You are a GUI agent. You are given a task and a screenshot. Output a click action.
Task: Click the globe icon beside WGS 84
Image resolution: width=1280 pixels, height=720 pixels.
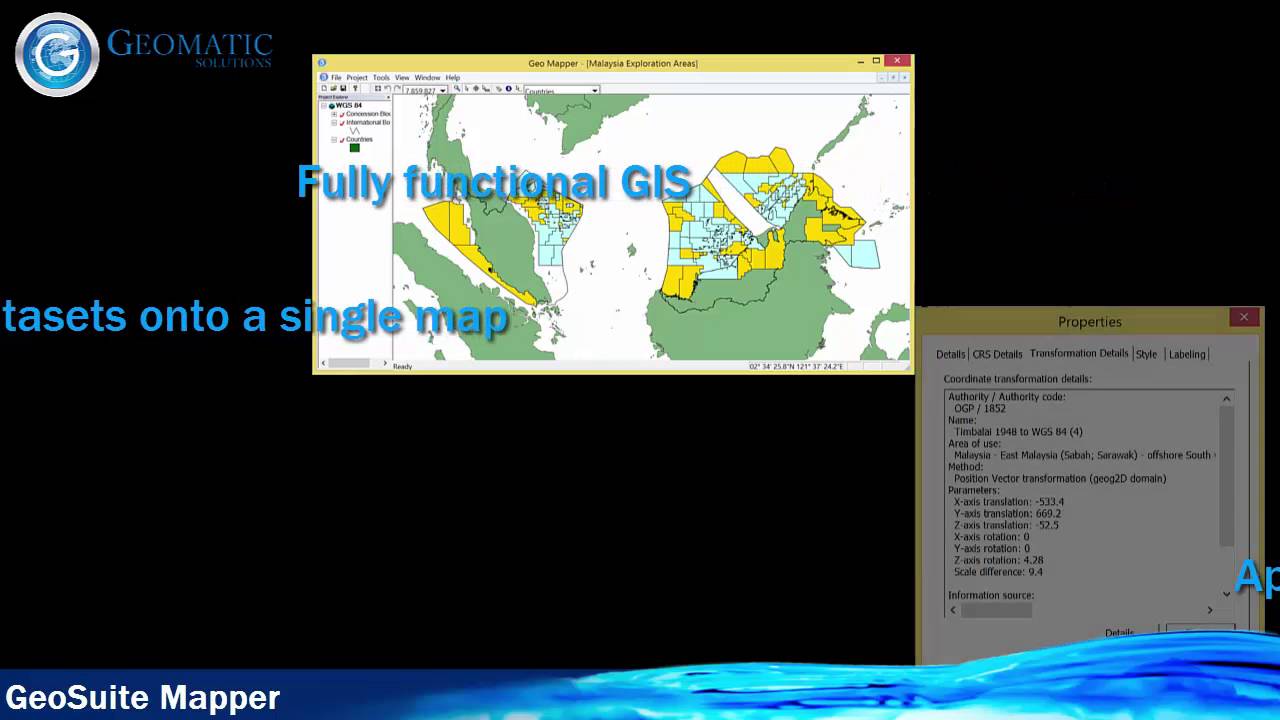tap(332, 106)
